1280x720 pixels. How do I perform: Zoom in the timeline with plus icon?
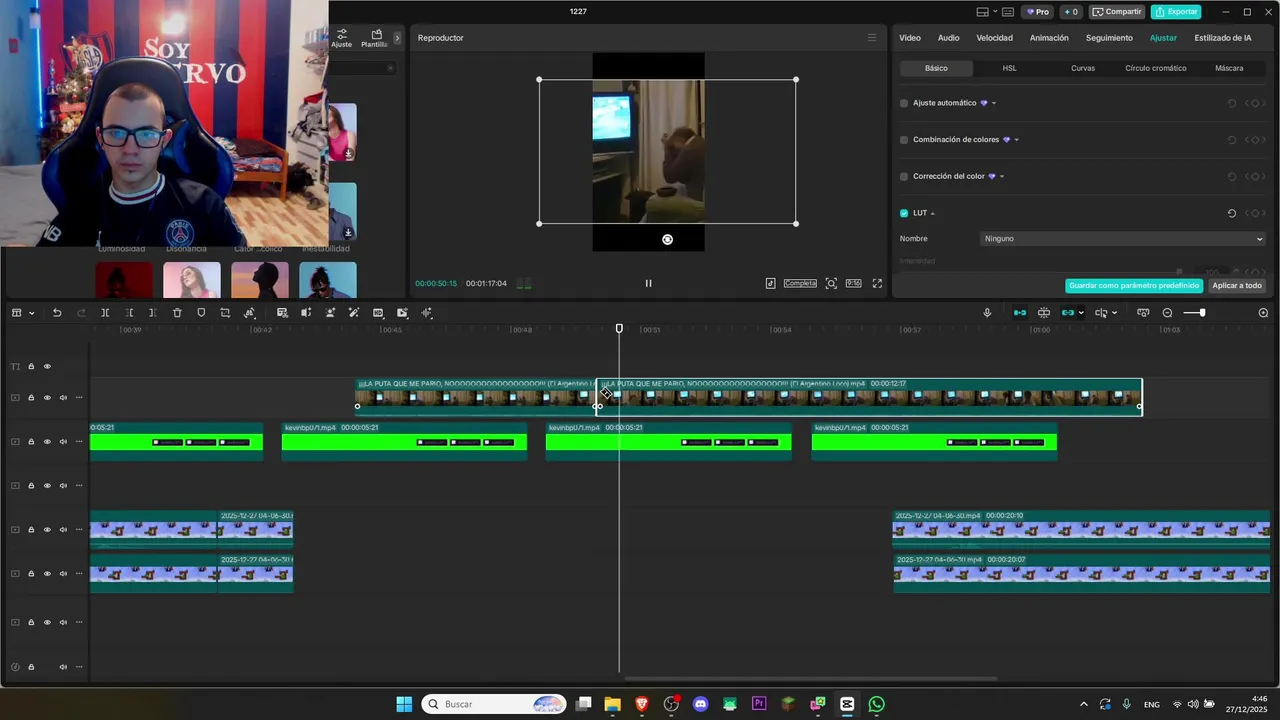point(1263,313)
